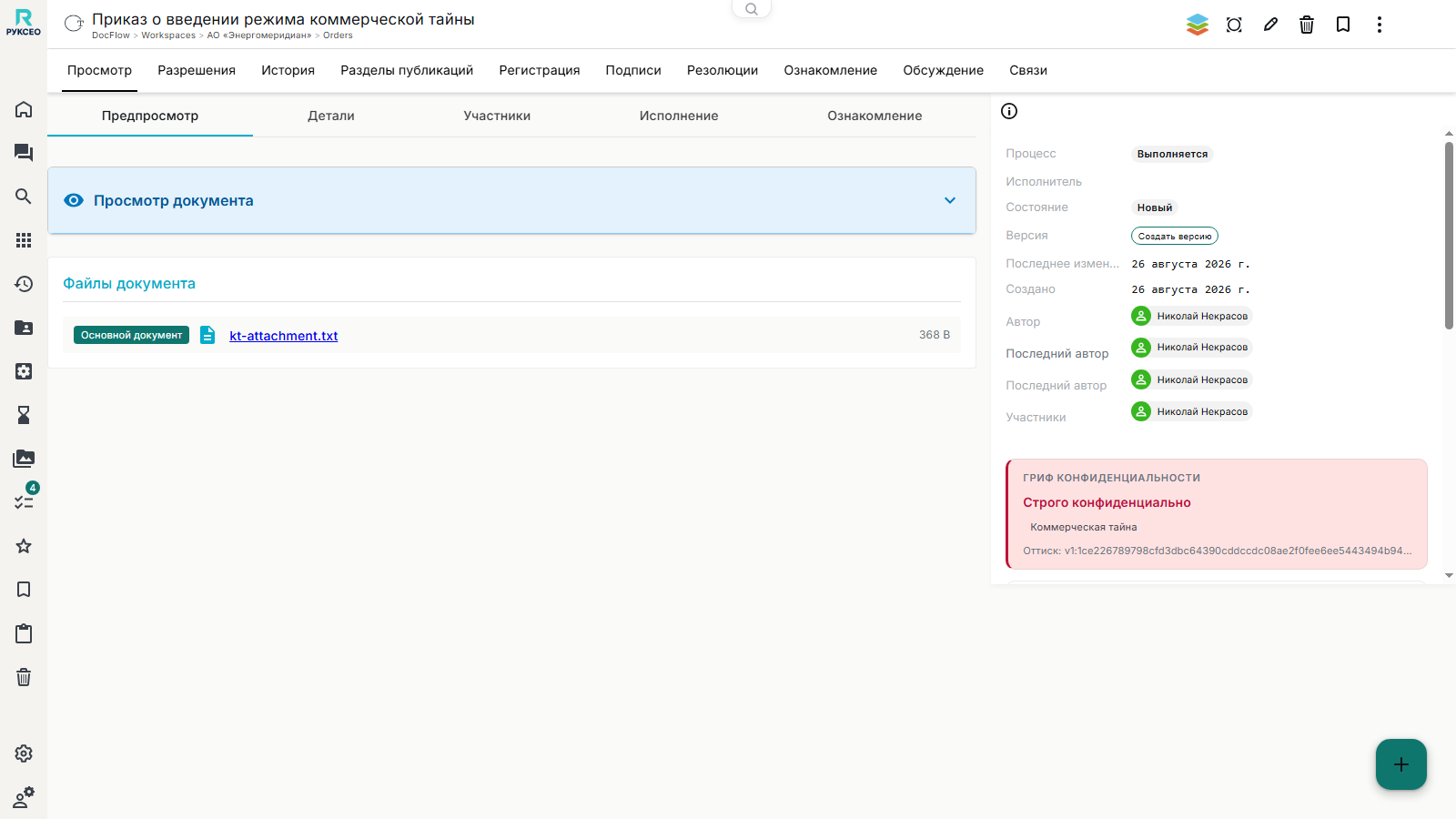
Task: Open favorites star in sidebar
Action: click(x=24, y=546)
